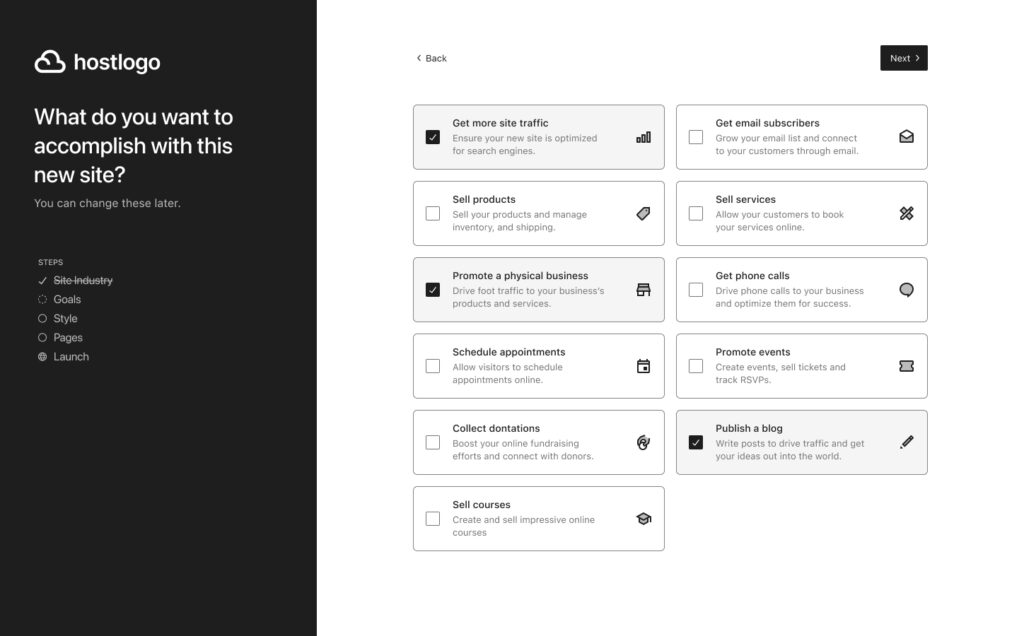Open the Style step
This screenshot has width=1024, height=636.
click(x=65, y=319)
